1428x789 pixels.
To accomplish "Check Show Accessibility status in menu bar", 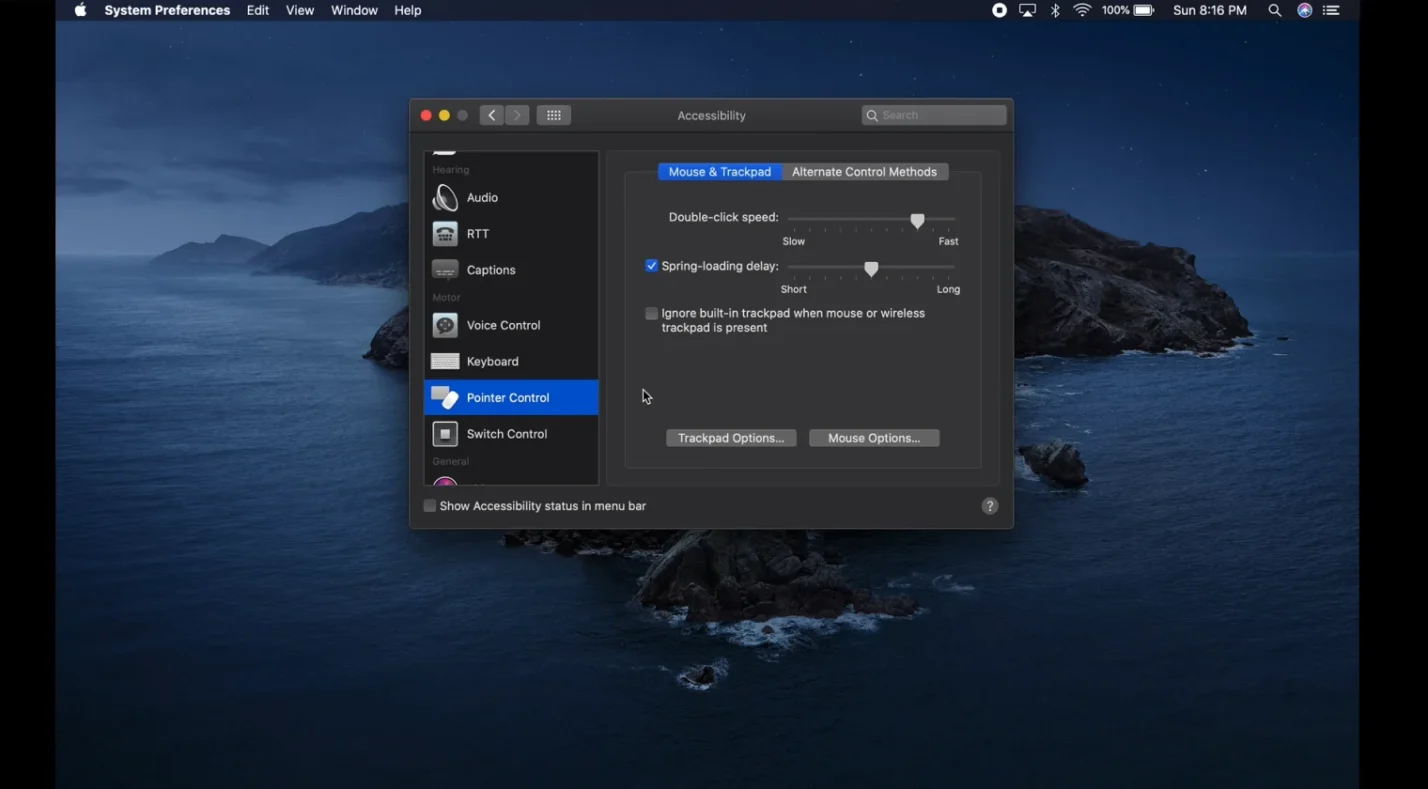I will tap(429, 505).
